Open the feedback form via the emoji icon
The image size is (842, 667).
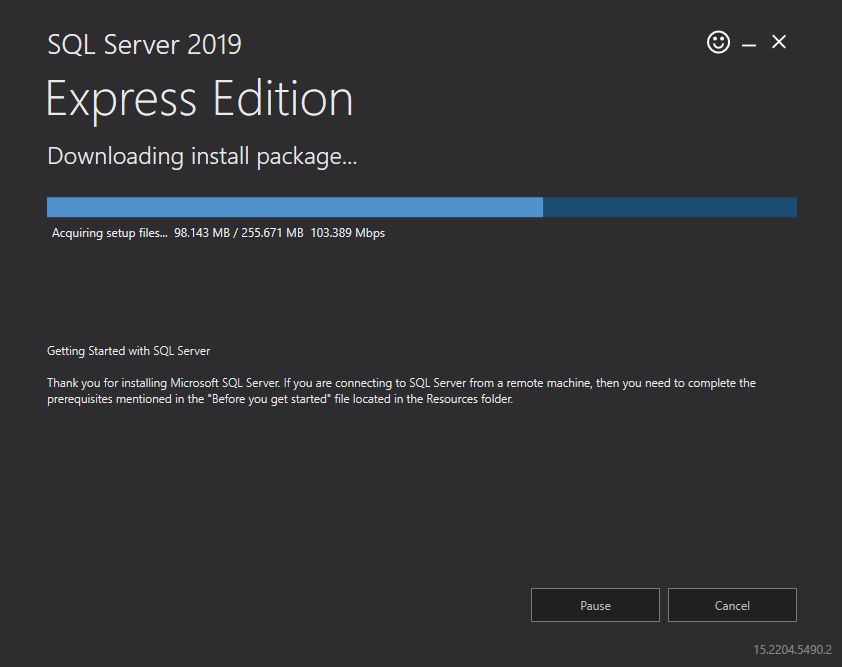click(718, 42)
